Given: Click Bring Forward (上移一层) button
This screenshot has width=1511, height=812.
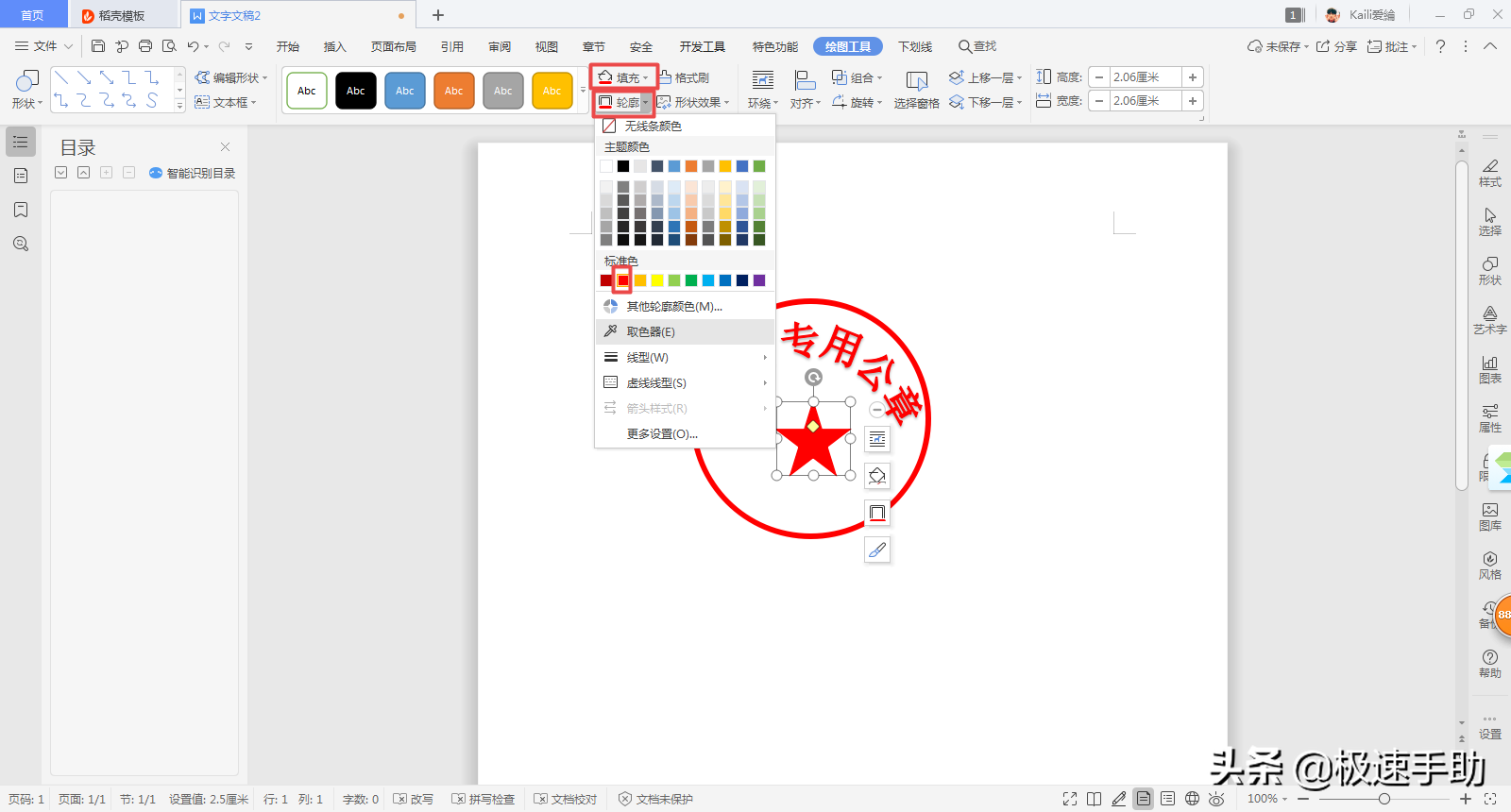Looking at the screenshot, I should [x=985, y=77].
